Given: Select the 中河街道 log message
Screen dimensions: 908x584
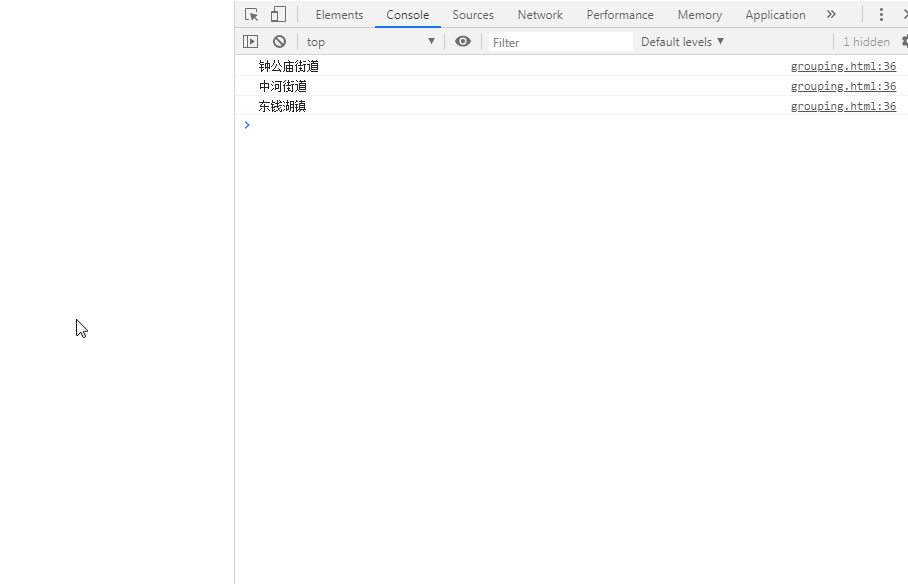Looking at the screenshot, I should tap(283, 86).
